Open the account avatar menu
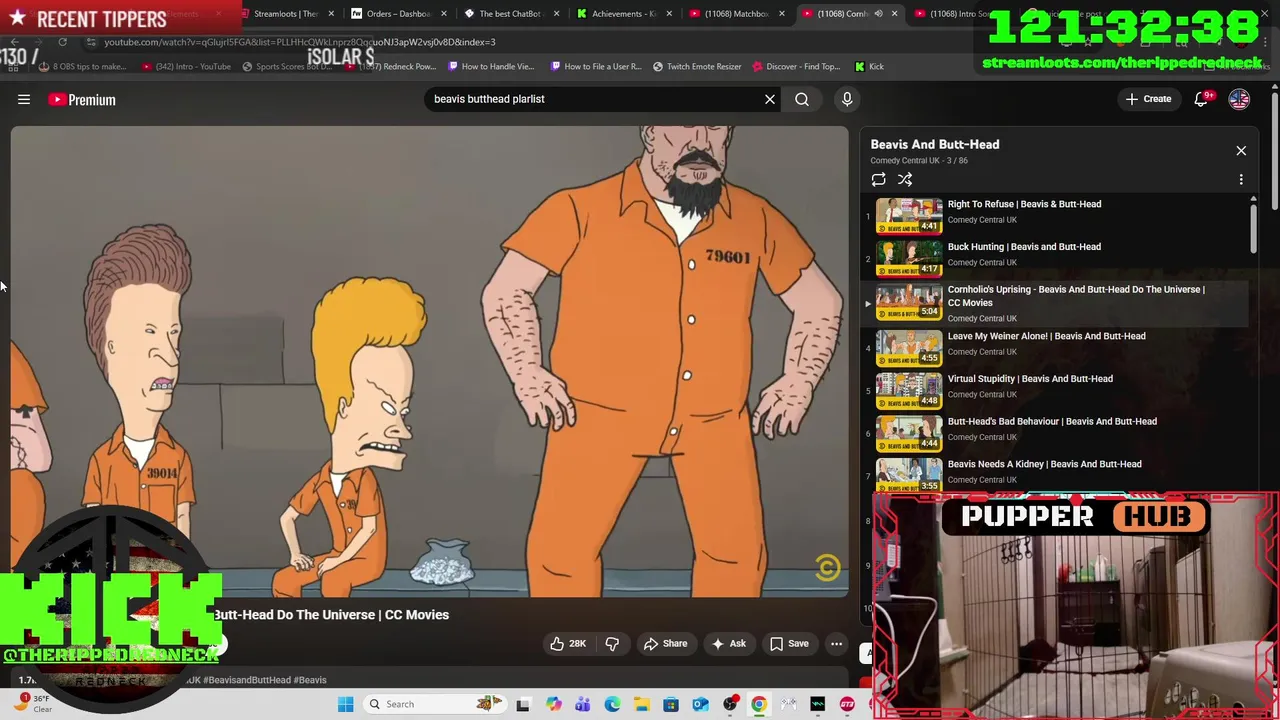This screenshot has height=720, width=1280. pyautogui.click(x=1239, y=99)
